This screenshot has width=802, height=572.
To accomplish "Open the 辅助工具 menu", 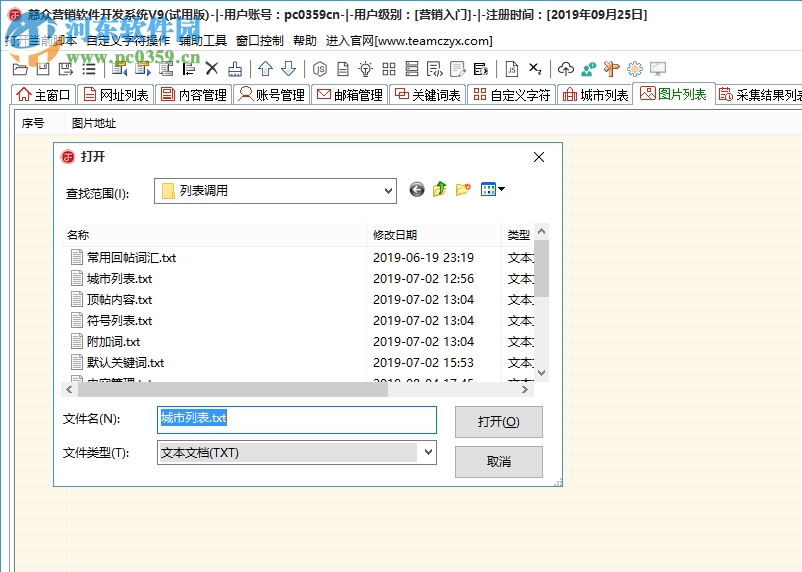I will [x=203, y=40].
